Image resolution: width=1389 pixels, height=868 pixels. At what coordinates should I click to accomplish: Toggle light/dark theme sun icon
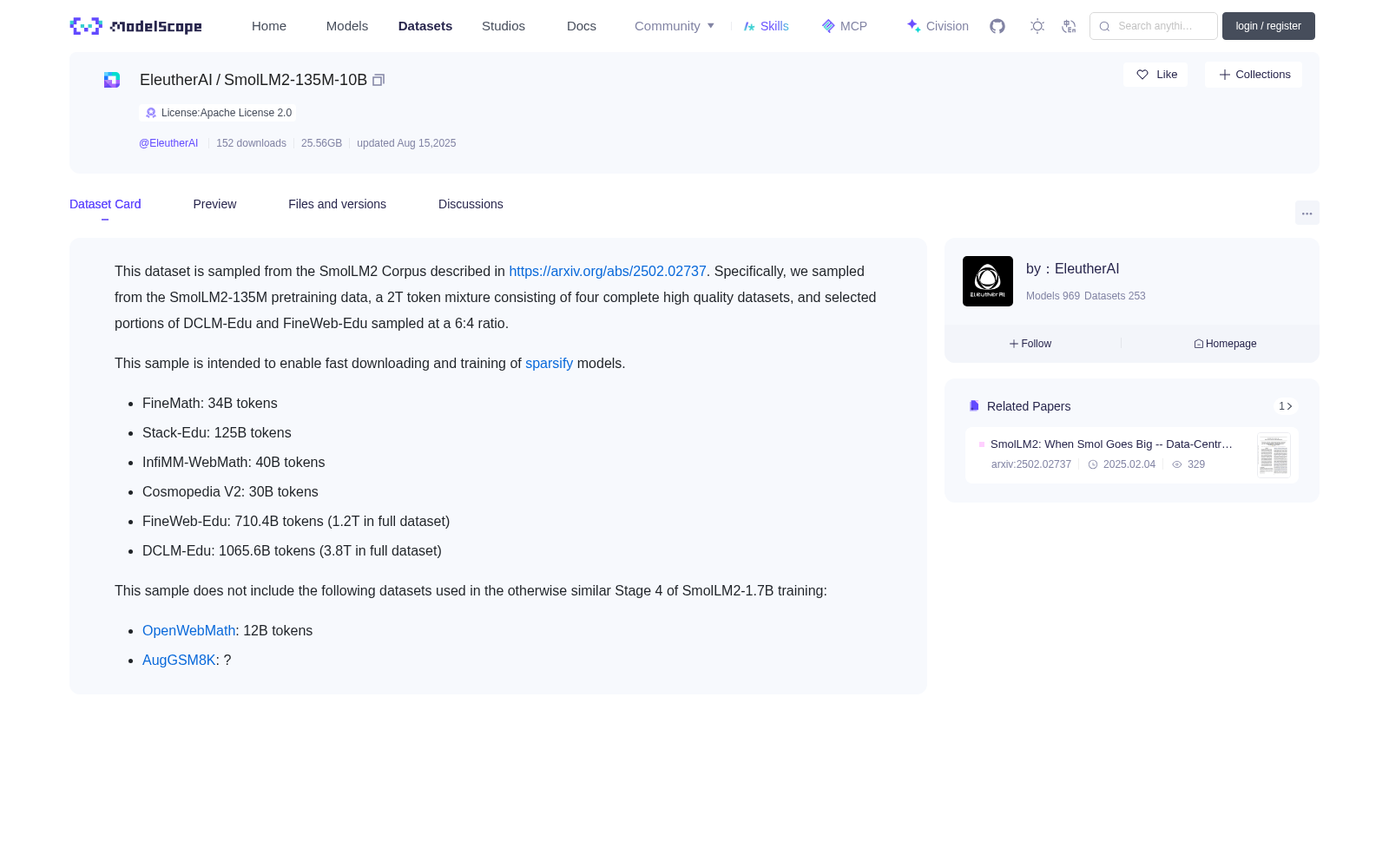click(1037, 26)
